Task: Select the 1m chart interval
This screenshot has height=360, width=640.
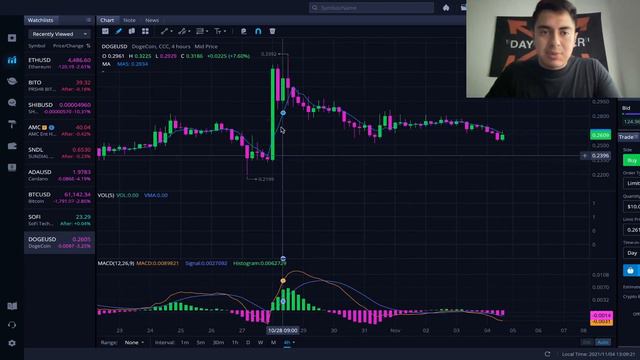Action: [185, 342]
